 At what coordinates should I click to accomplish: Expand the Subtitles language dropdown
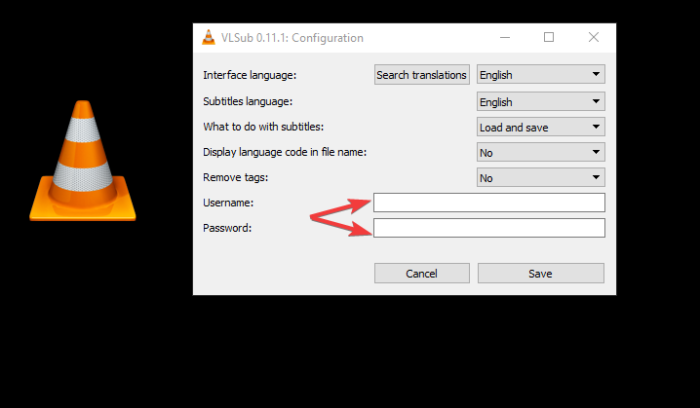coord(541,101)
